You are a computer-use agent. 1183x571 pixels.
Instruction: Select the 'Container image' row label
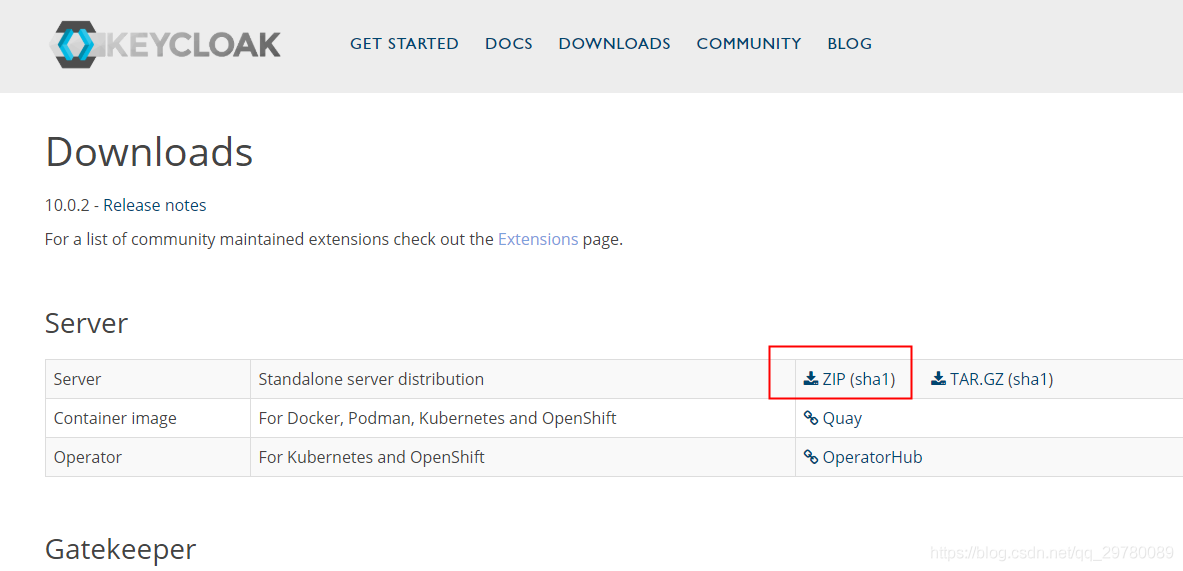pyautogui.click(x=115, y=418)
